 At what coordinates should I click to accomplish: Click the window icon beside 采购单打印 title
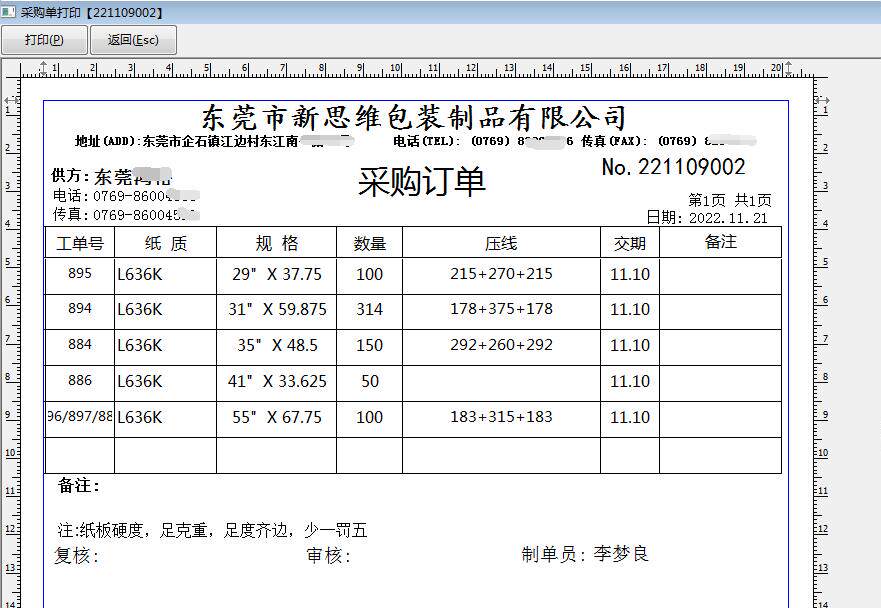8,12
